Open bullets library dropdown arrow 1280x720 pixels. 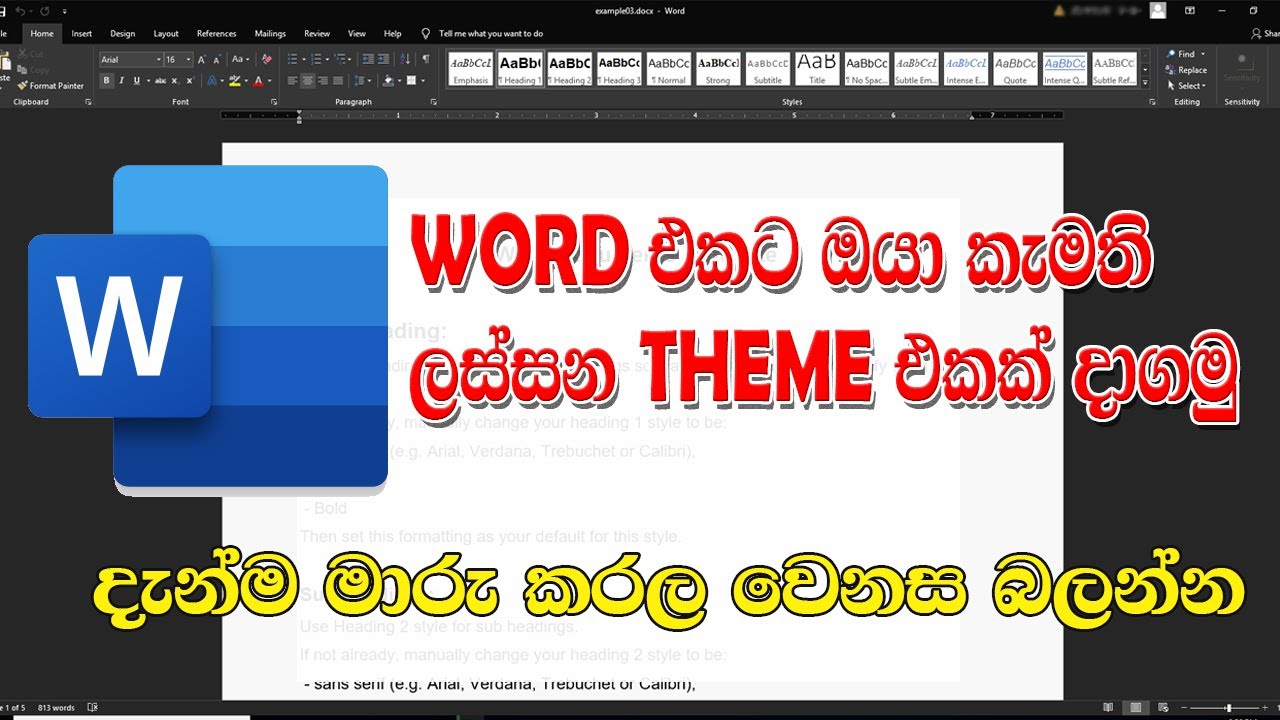pyautogui.click(x=303, y=60)
